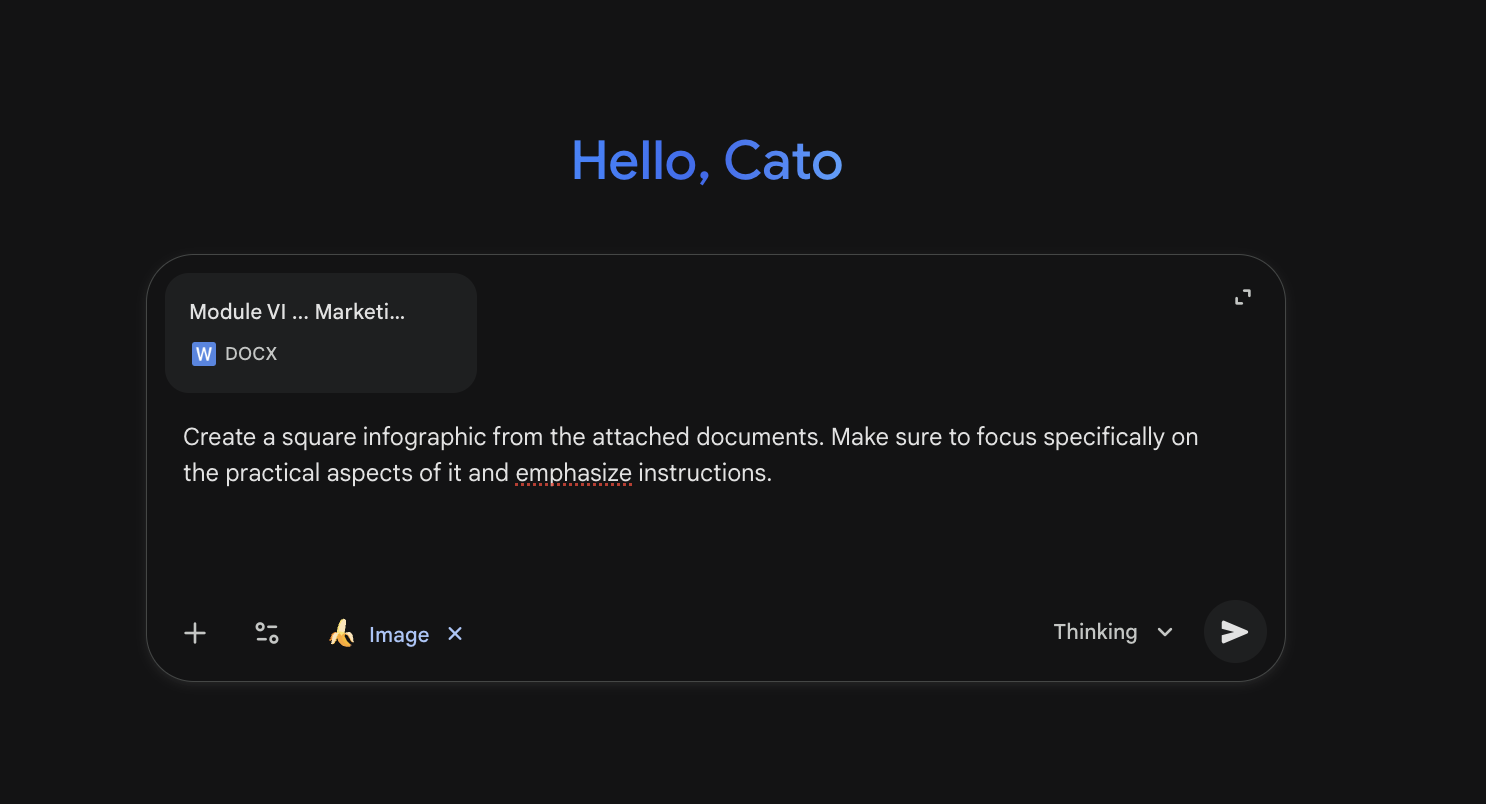Image resolution: width=1486 pixels, height=804 pixels.
Task: Remove the Image tool with the X
Action: point(455,633)
